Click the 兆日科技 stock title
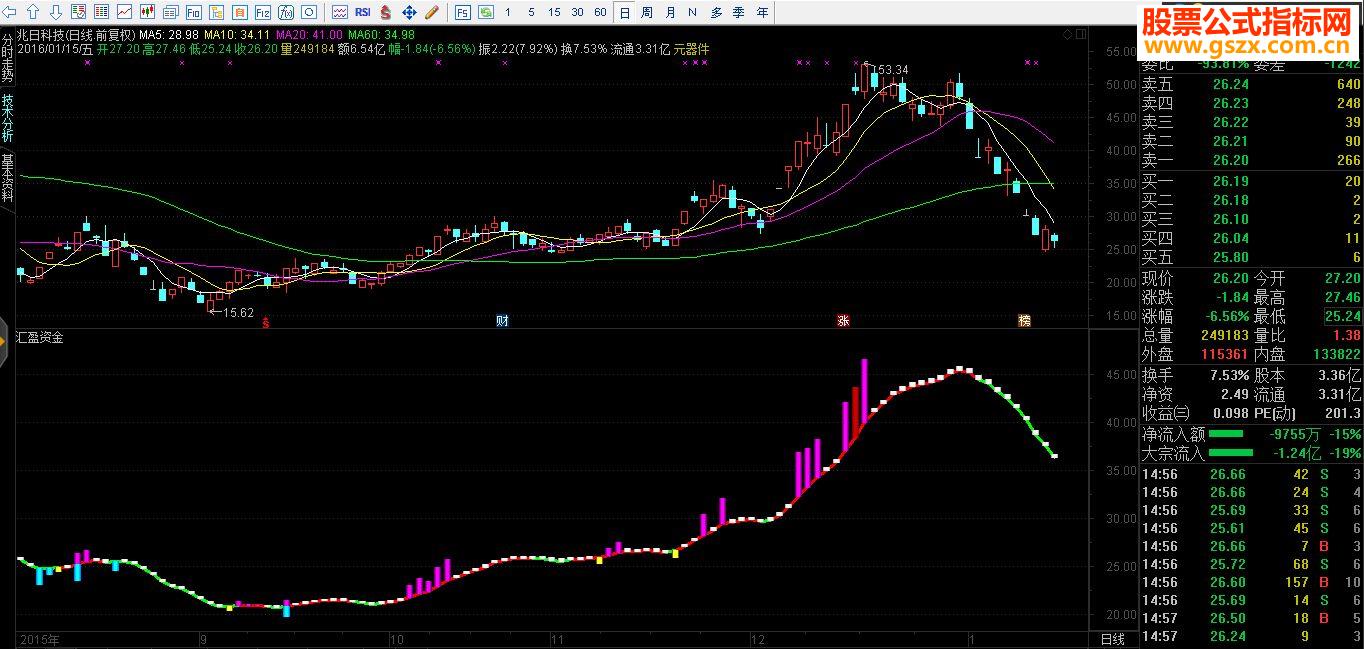The width and height of the screenshot is (1364, 649). (x=41, y=34)
